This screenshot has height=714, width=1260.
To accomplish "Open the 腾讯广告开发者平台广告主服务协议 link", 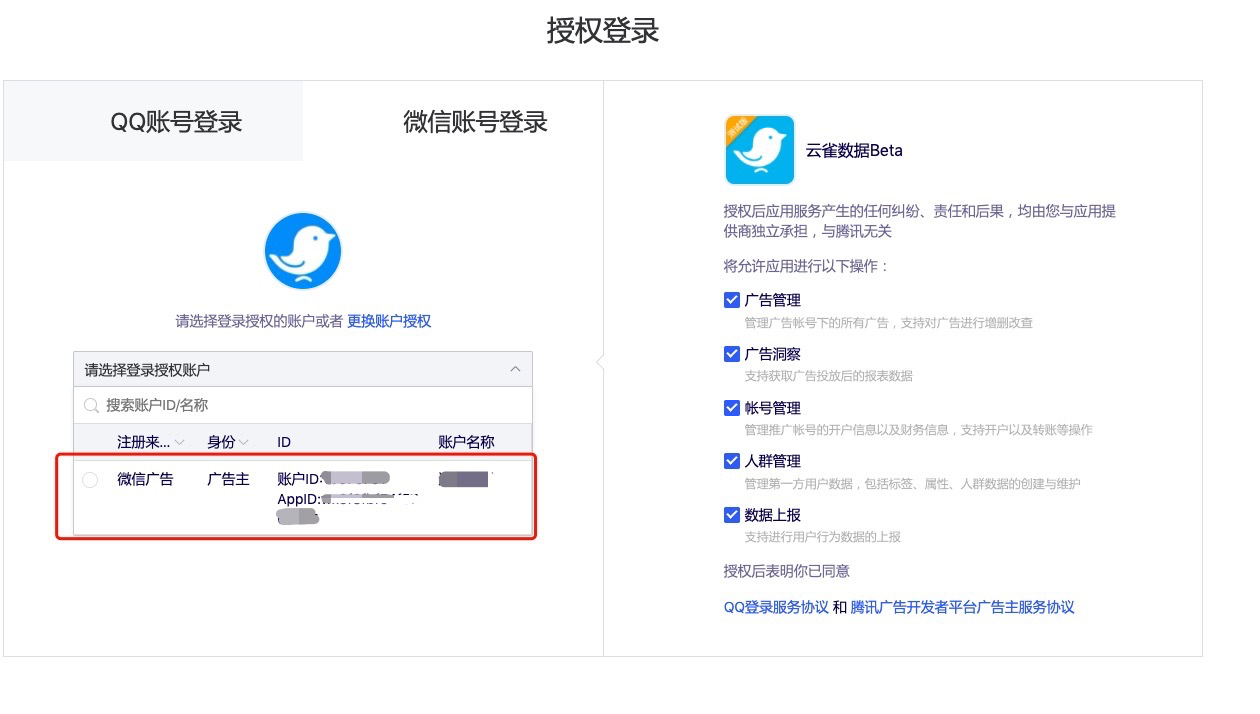I will [x=962, y=607].
